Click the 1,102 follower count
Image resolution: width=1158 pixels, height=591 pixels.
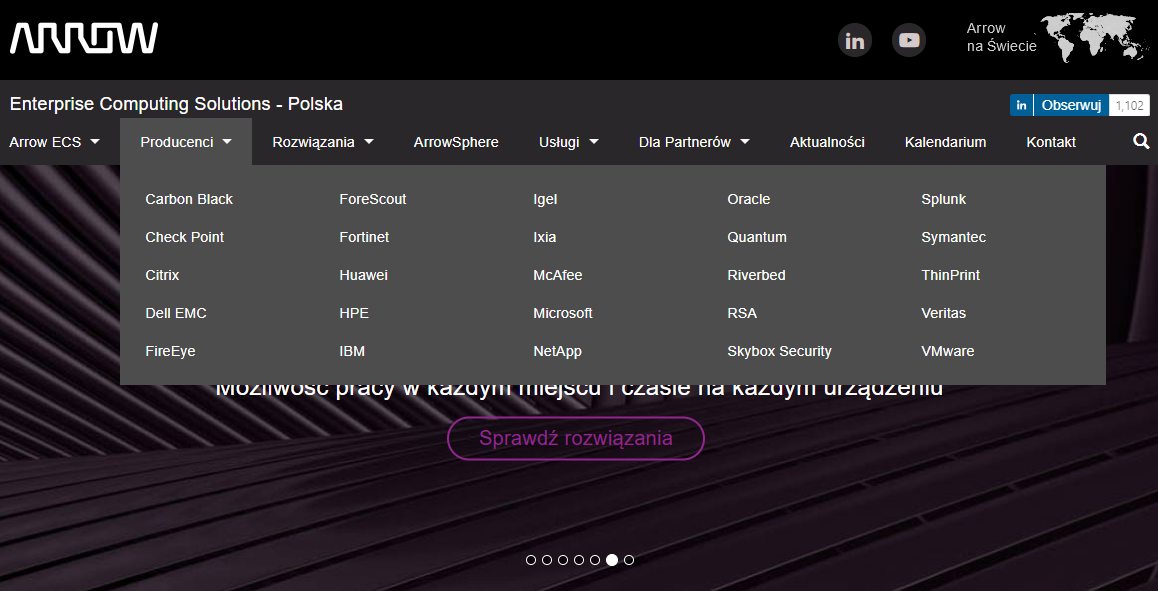click(1130, 105)
